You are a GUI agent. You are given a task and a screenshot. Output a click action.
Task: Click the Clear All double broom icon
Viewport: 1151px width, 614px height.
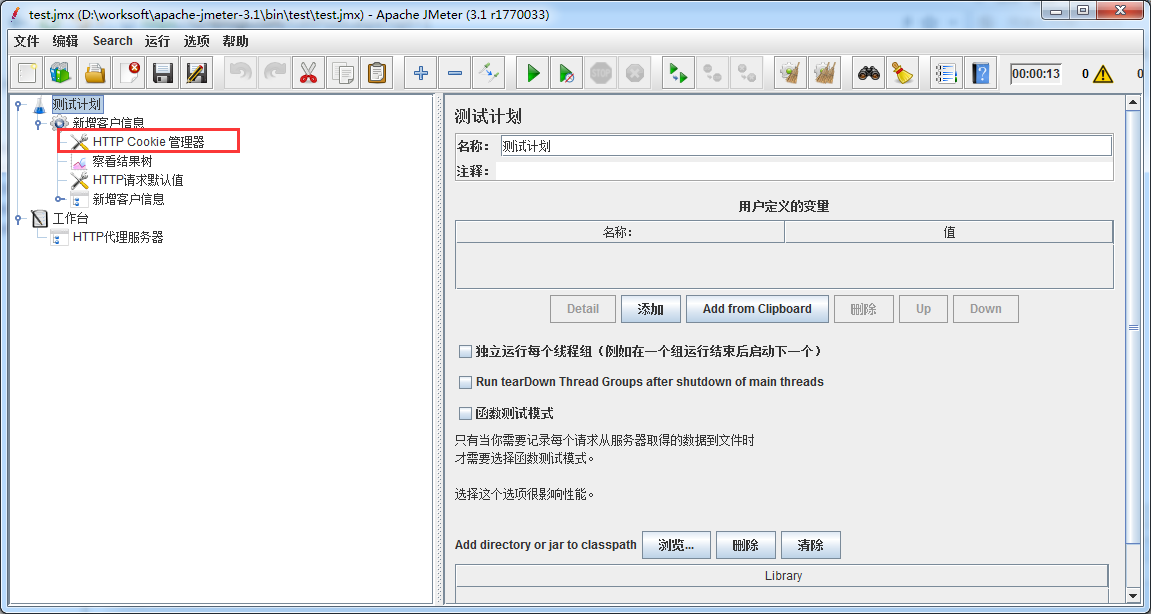click(x=824, y=73)
